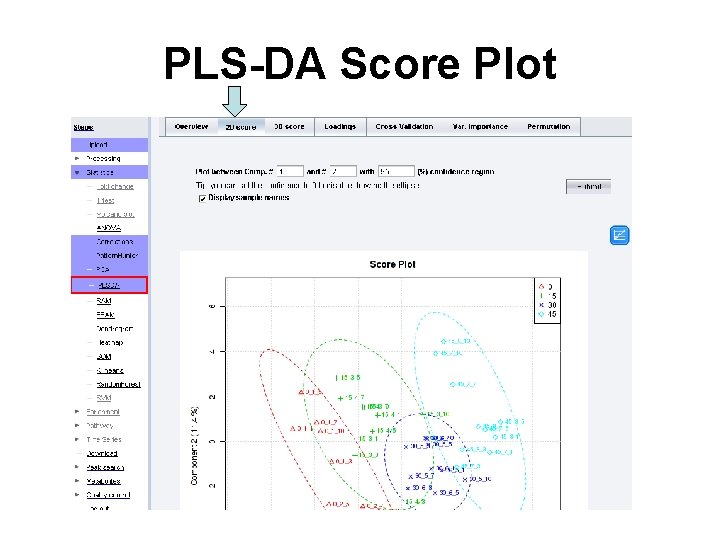Image resolution: width=720 pixels, height=540 pixels.
Task: Go to the Cross Validation tab
Action: point(404,127)
